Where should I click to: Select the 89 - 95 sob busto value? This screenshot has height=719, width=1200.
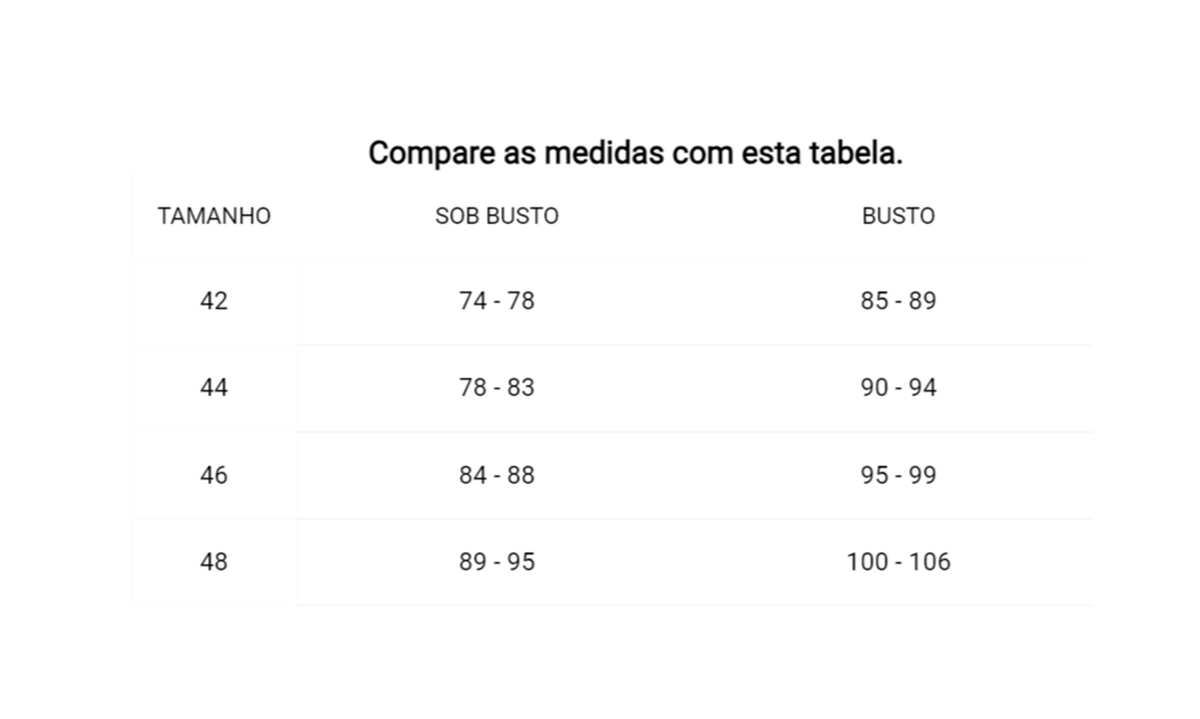point(497,562)
